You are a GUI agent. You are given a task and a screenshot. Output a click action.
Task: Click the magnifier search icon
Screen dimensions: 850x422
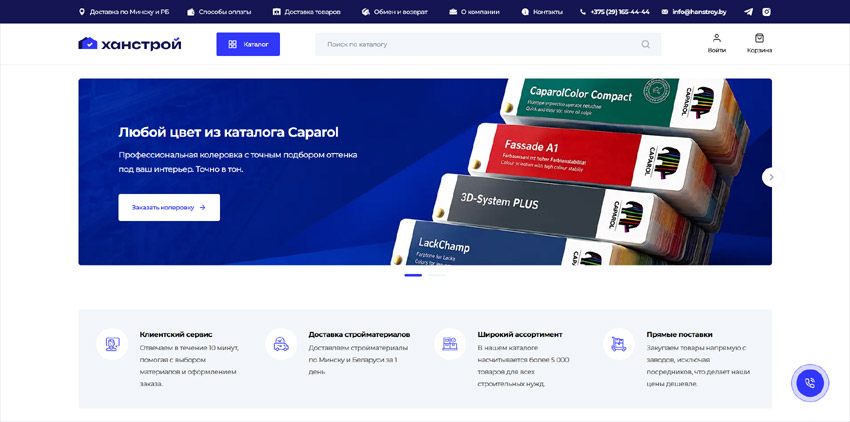(x=645, y=44)
